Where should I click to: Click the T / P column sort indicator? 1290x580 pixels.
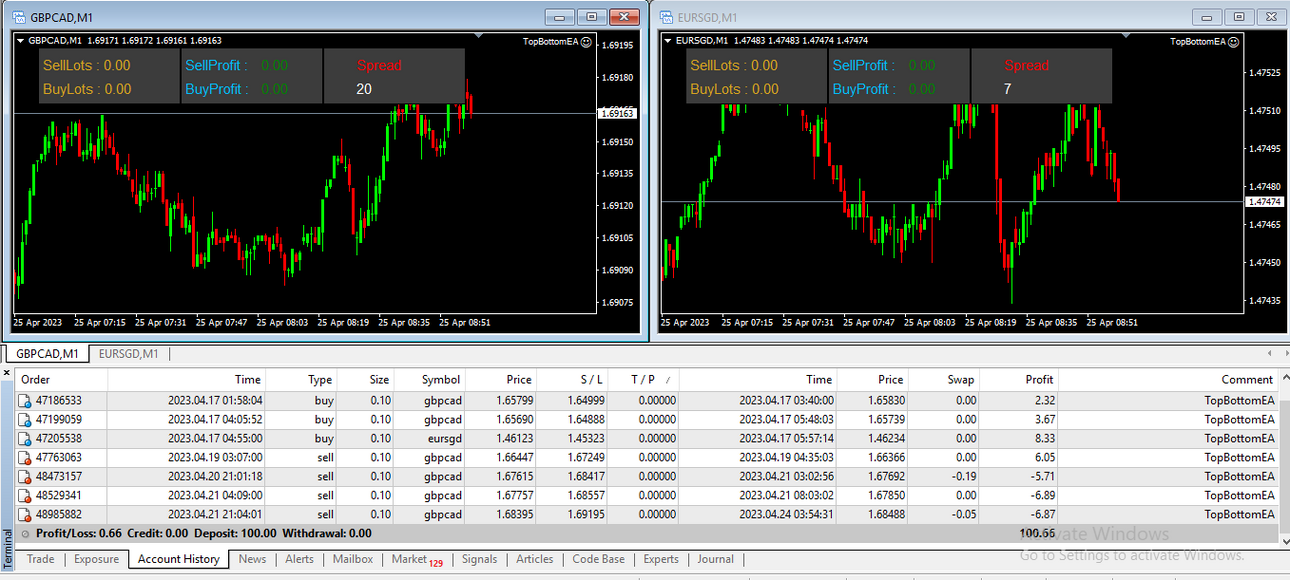667,381
